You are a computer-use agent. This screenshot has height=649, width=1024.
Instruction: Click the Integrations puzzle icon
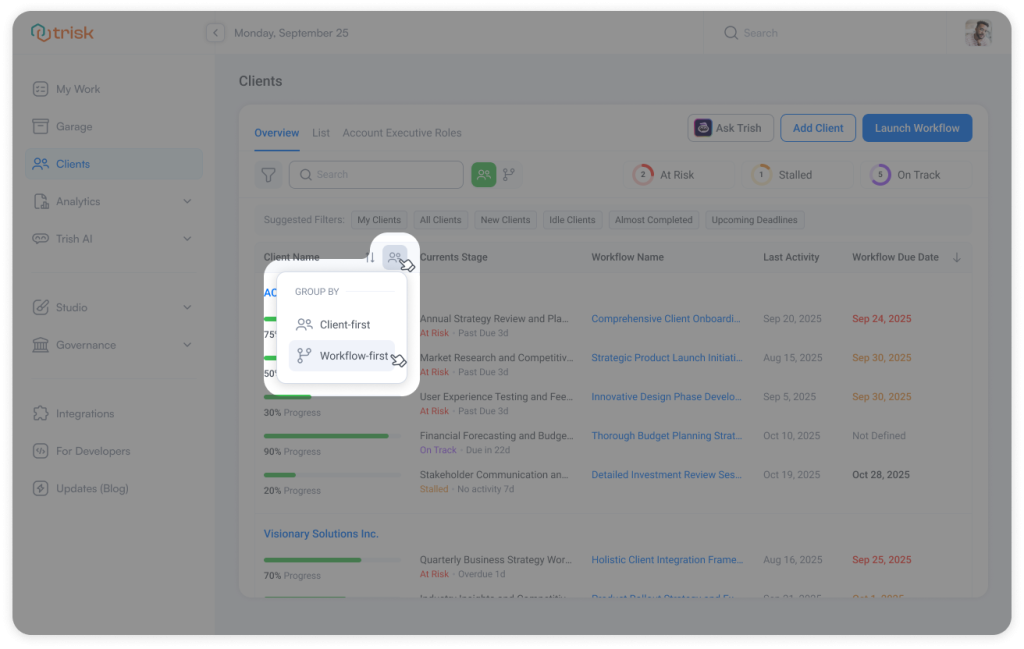[39, 413]
